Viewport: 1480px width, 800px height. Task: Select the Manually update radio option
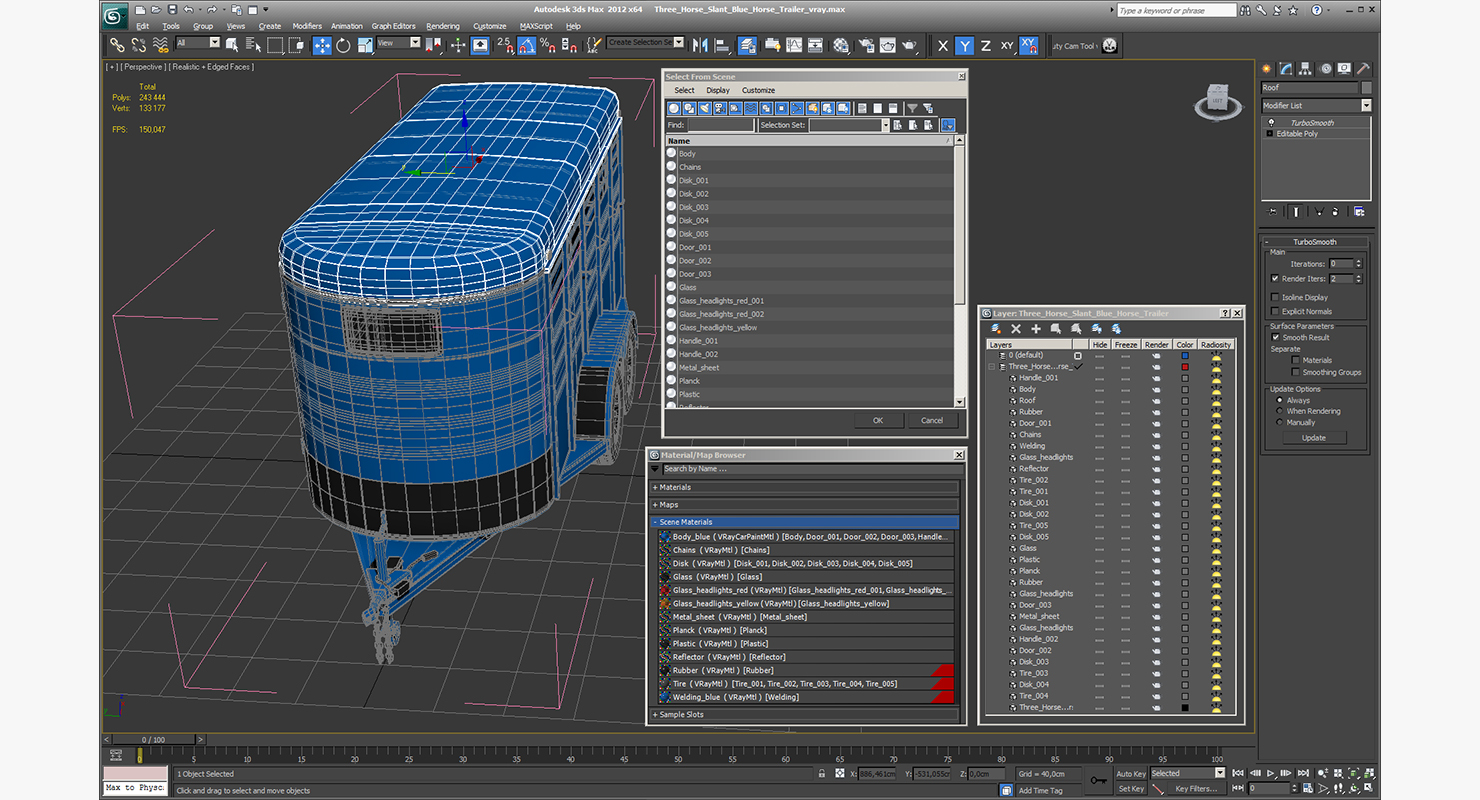[1280, 422]
